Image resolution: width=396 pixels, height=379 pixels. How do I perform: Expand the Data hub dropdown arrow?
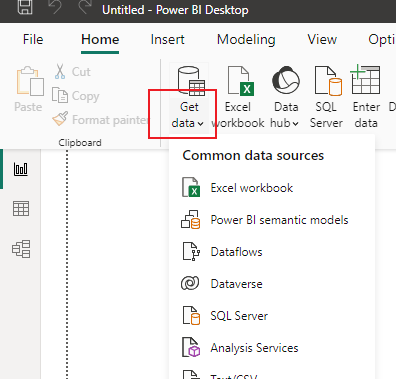click(x=295, y=124)
